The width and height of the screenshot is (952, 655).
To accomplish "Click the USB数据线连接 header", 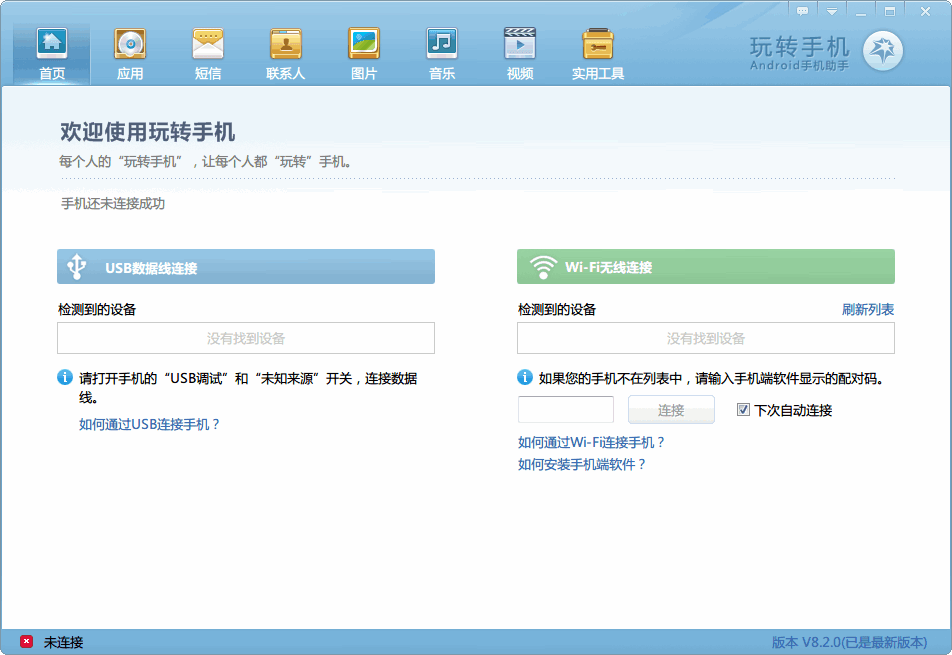I will click(x=246, y=267).
